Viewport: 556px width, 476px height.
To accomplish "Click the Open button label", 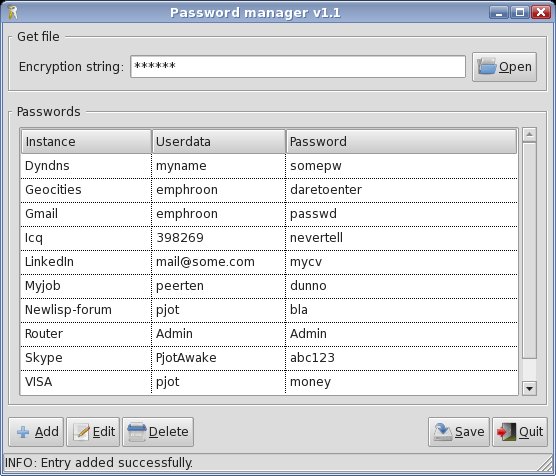I will pos(515,67).
